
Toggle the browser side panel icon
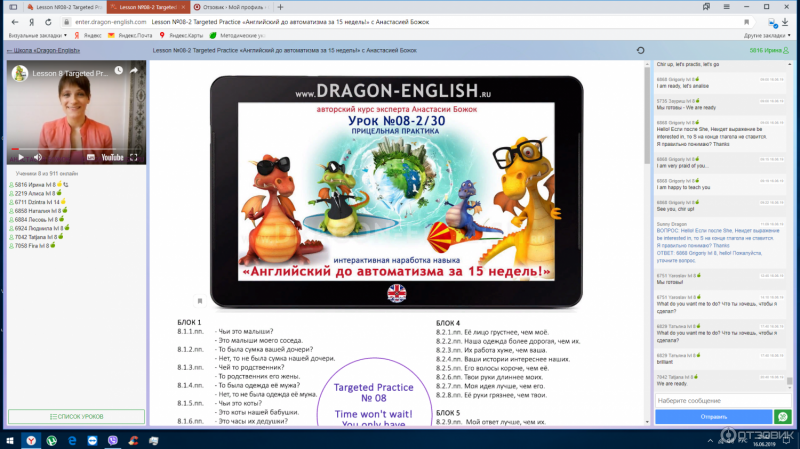(x=13, y=7)
